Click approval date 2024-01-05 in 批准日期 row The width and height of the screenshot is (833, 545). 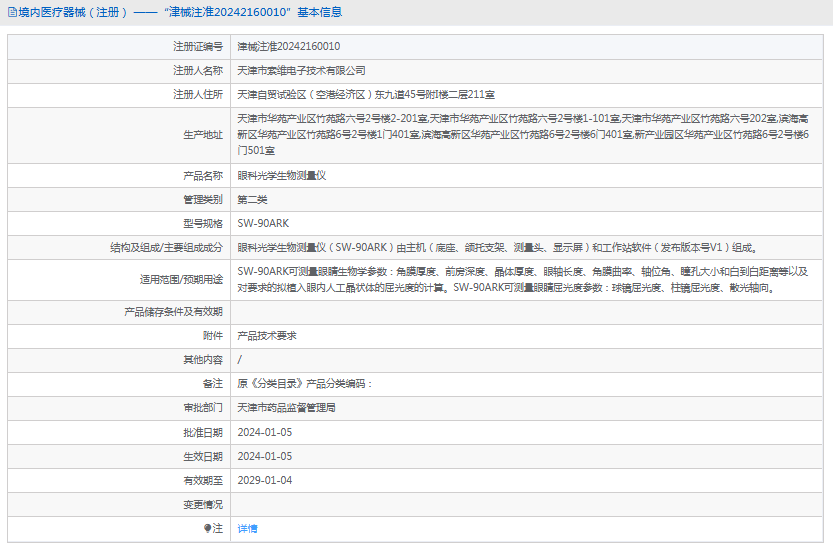coord(265,432)
